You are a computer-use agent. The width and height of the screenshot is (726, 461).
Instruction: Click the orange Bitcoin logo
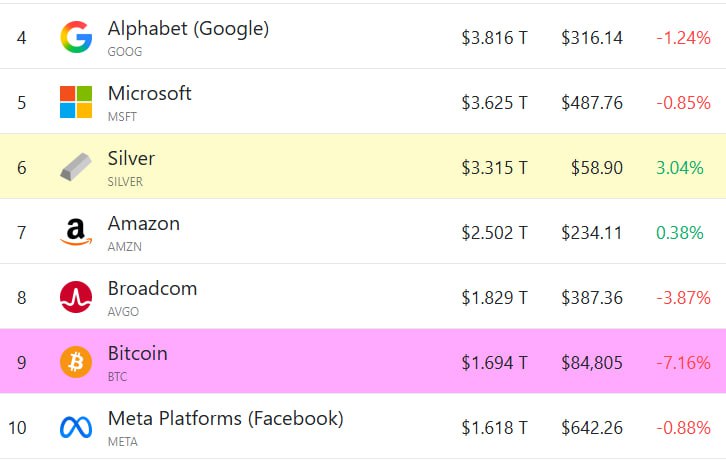76,361
